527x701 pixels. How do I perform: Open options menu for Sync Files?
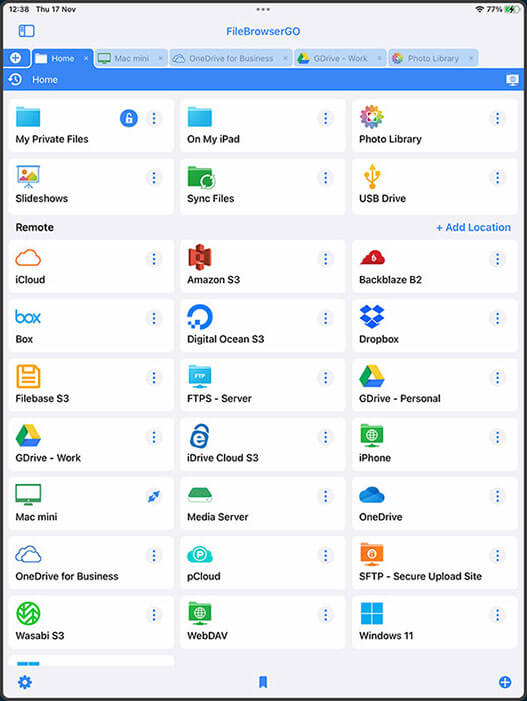pyautogui.click(x=325, y=178)
